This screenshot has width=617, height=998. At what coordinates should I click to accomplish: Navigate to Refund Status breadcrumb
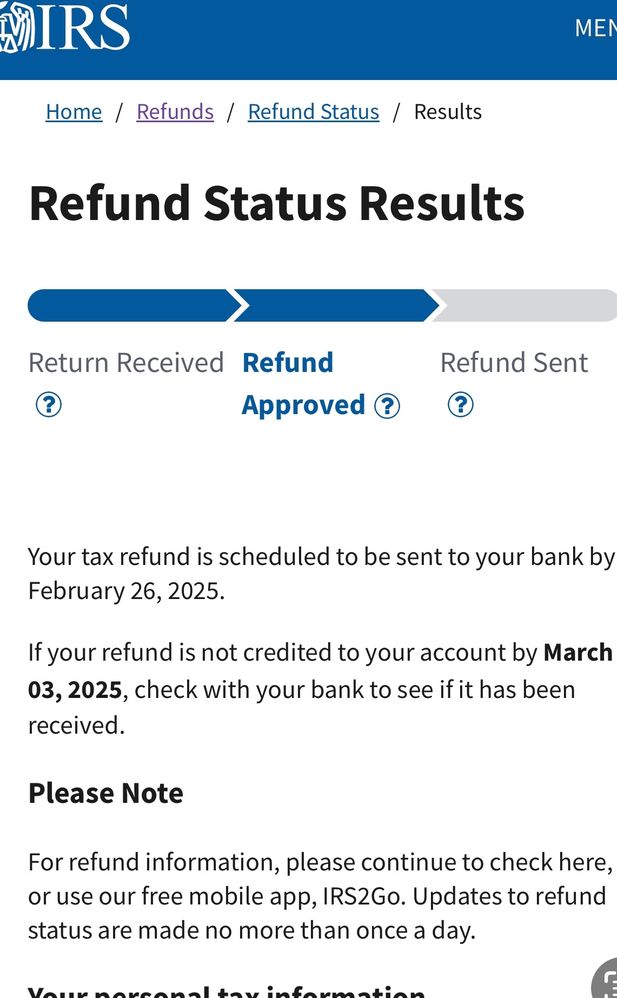[313, 112]
